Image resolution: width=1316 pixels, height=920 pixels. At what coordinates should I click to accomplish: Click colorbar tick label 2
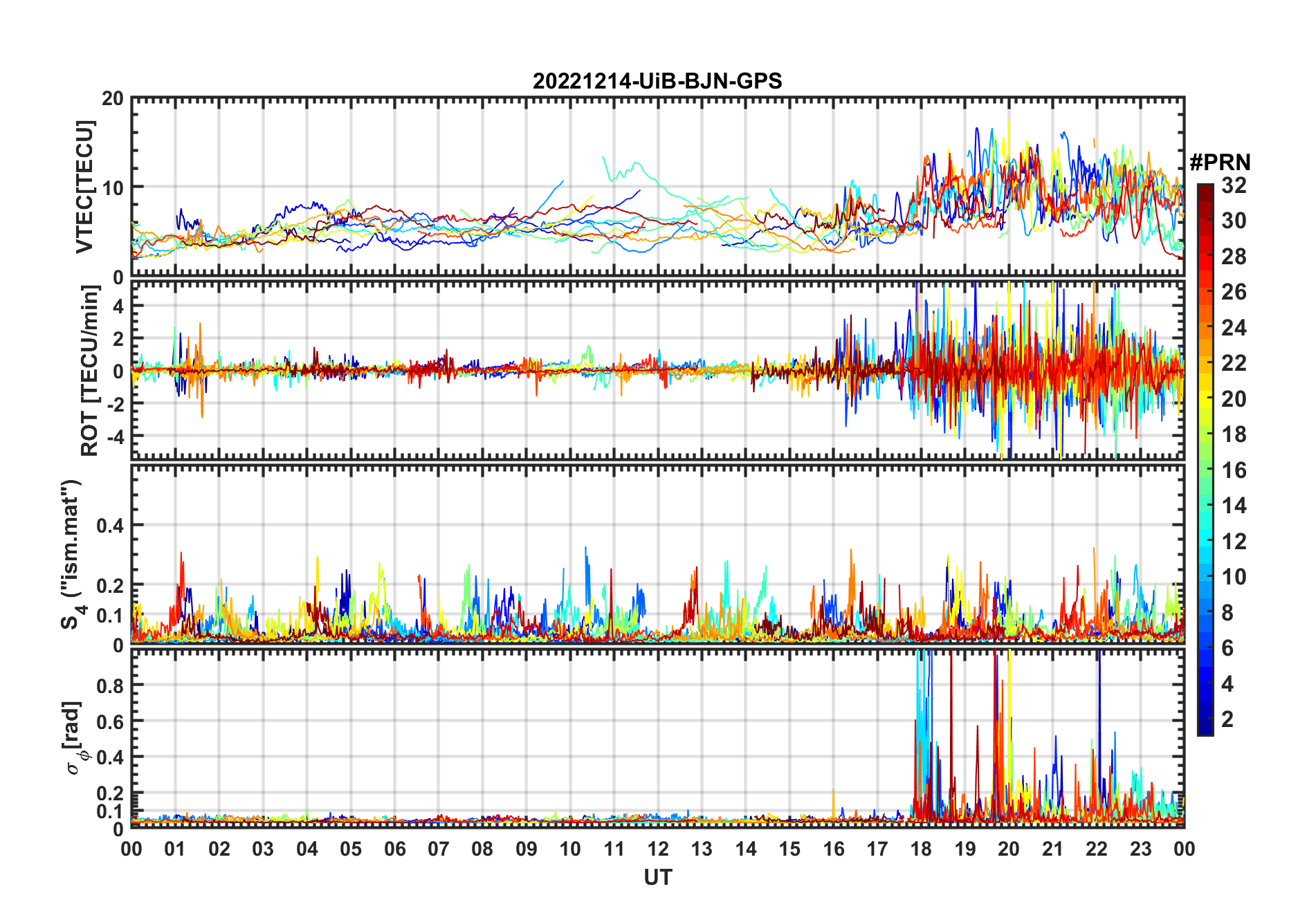coord(1227,719)
